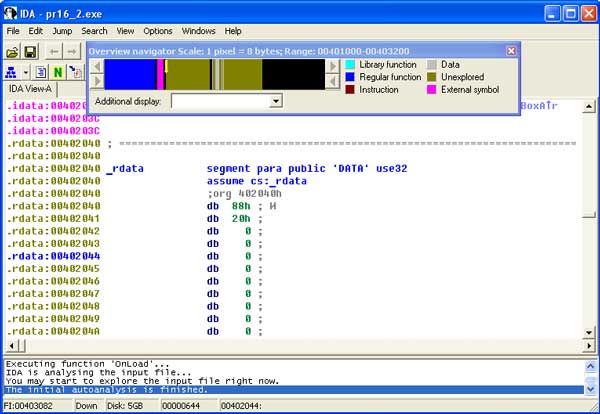Click the address .rdata:0040204A

54,331
